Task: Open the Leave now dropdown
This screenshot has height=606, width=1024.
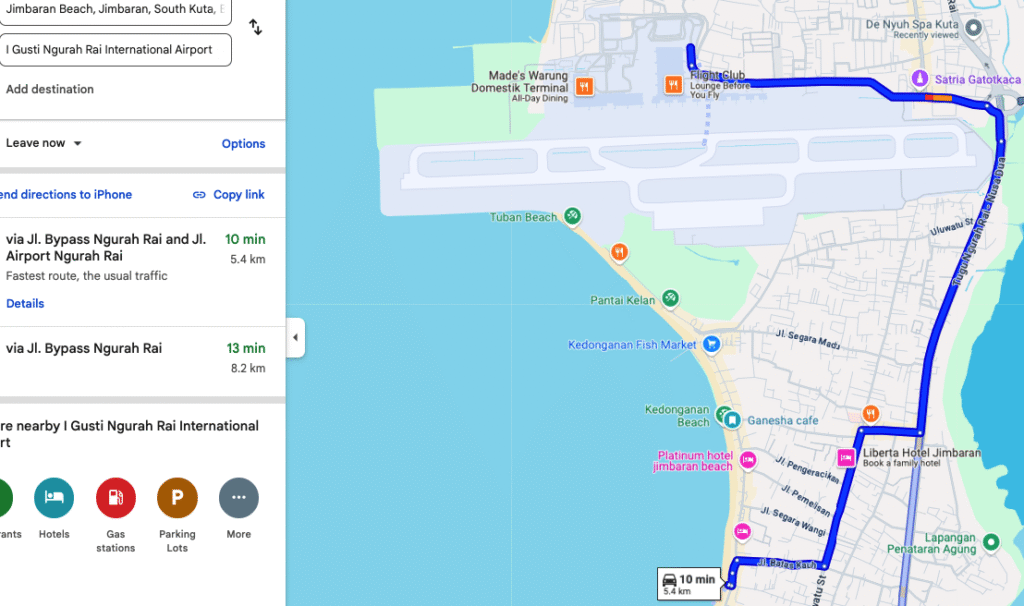Action: [44, 143]
